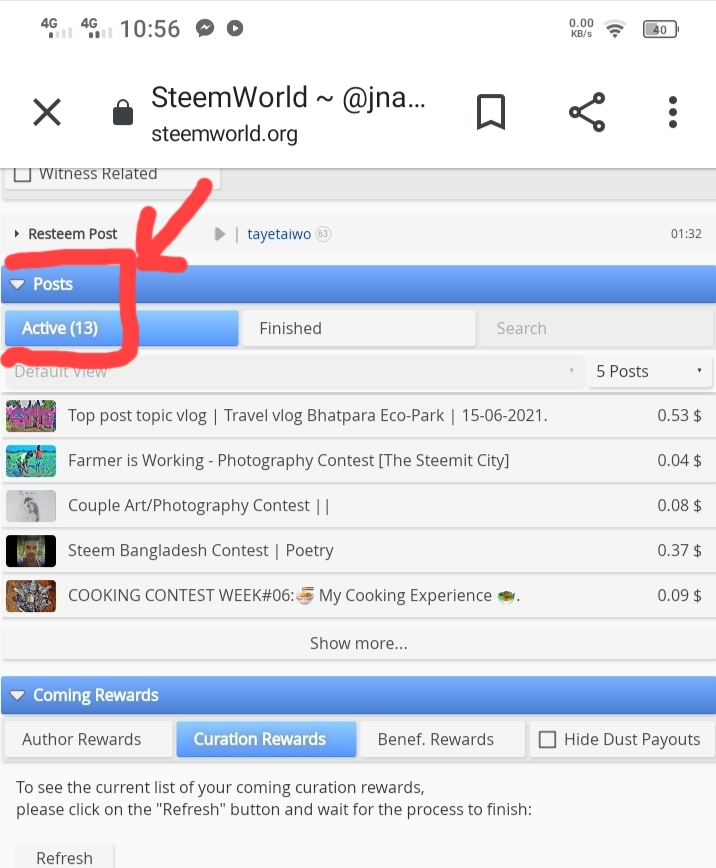Click the 0.53 $ payout value
Viewport: 716px width, 868px height.
point(679,416)
